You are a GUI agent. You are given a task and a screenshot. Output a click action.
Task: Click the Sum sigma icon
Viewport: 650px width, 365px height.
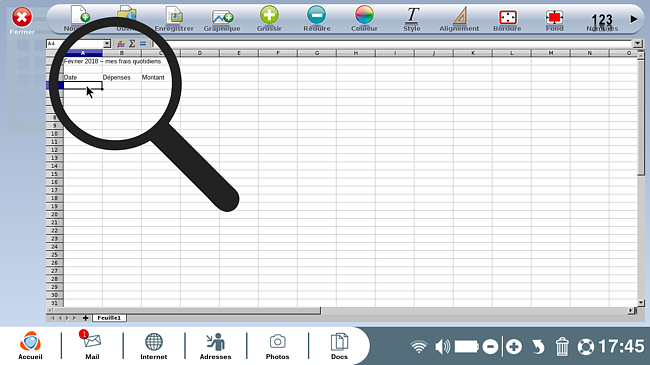click(x=132, y=44)
